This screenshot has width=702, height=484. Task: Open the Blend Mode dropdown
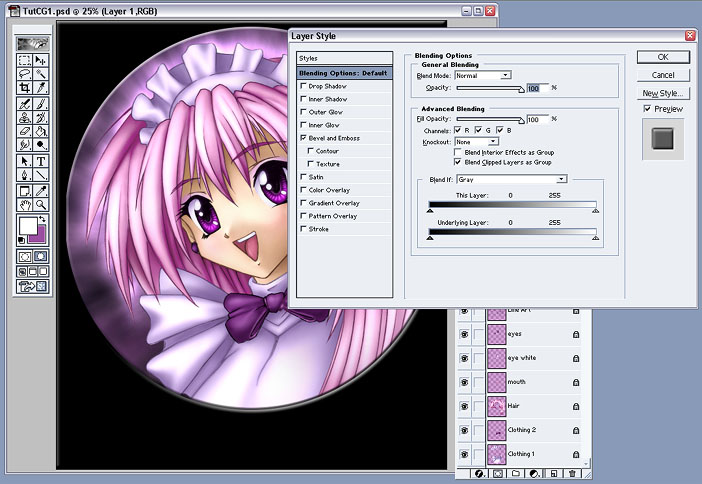click(483, 75)
